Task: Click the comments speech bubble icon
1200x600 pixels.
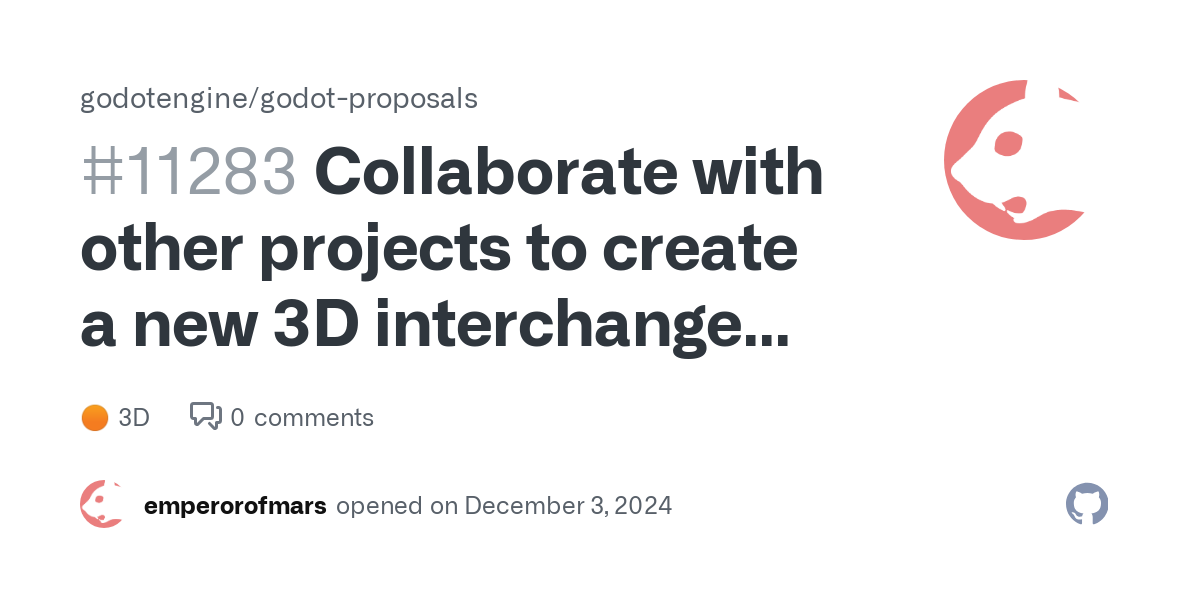Action: pos(205,416)
